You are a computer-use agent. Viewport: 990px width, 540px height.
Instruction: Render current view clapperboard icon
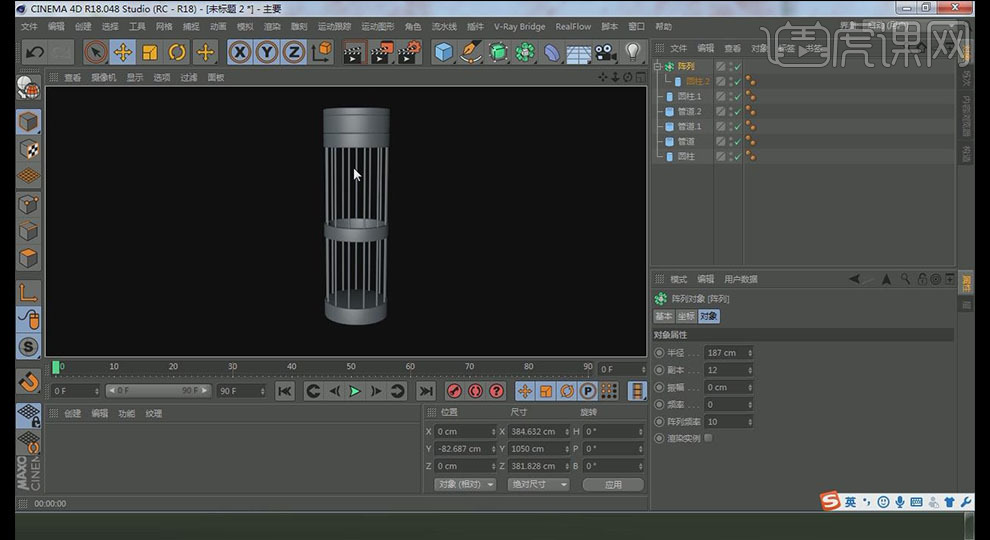click(354, 52)
